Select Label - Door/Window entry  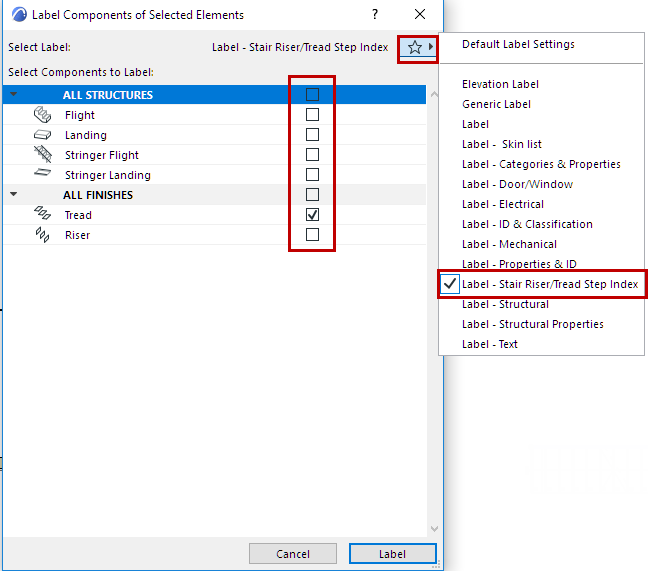pos(517,184)
